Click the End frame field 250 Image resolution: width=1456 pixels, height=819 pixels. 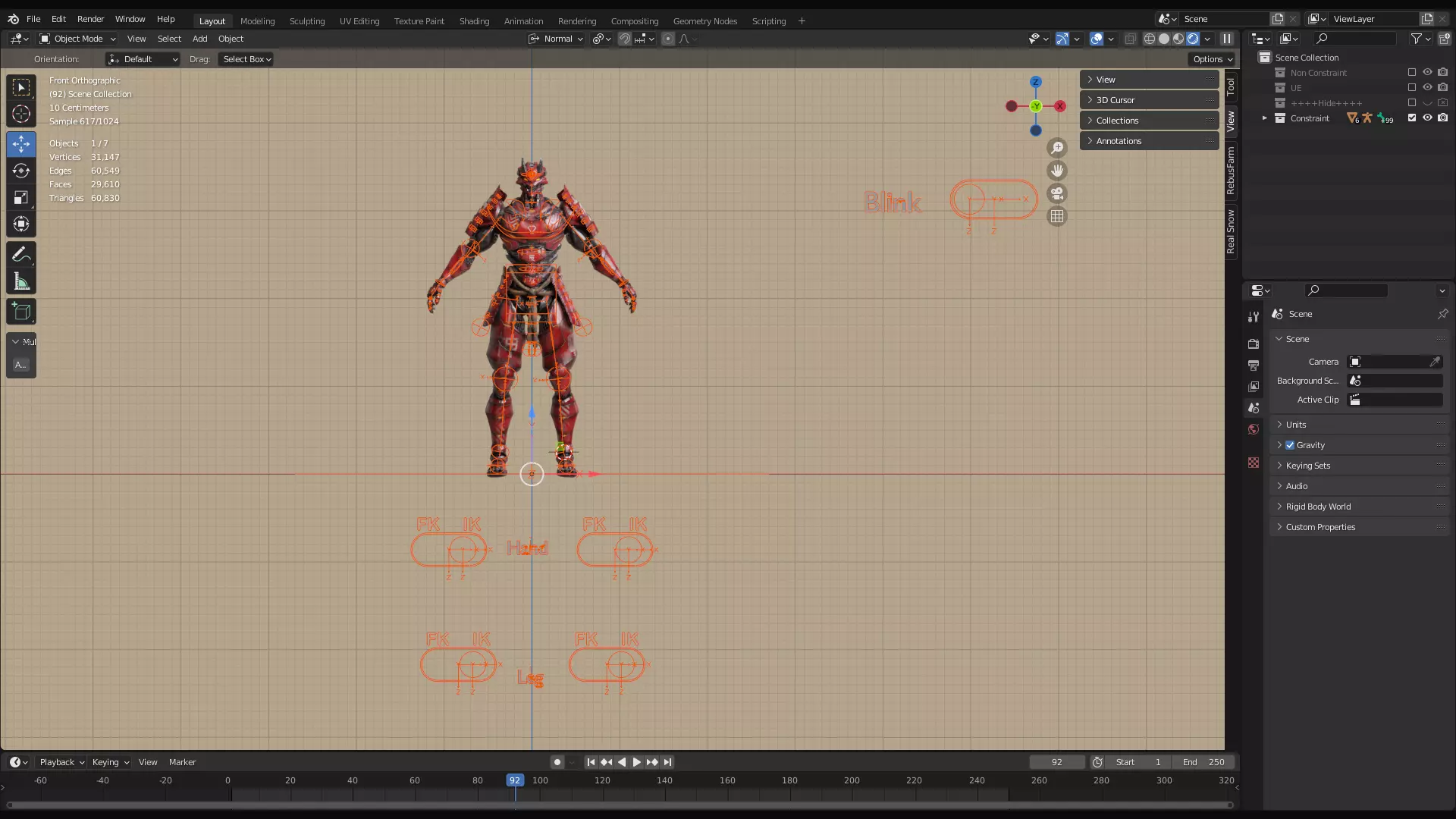[x=1204, y=762]
